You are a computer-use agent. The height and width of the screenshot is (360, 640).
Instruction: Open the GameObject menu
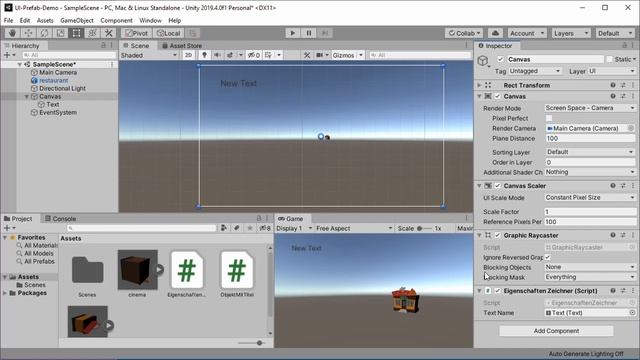(77, 20)
